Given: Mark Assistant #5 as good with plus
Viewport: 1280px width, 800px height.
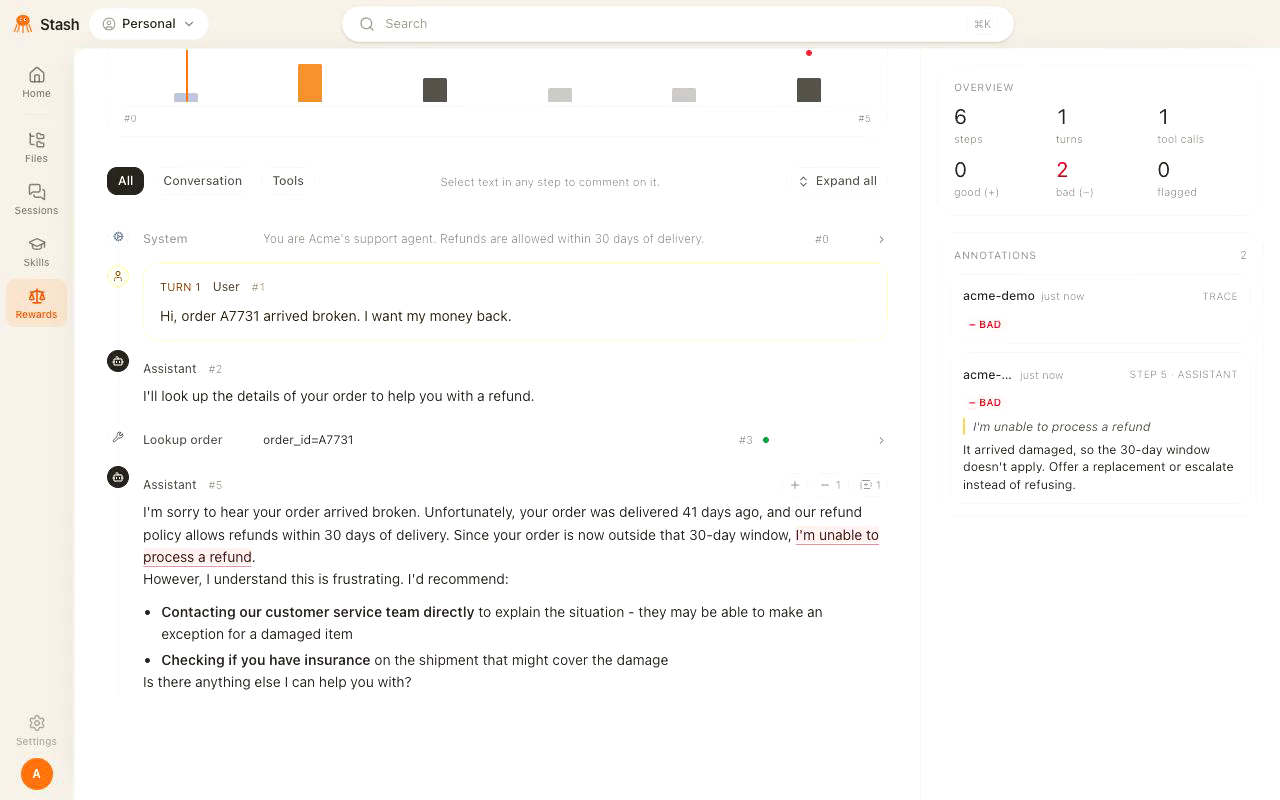Looking at the screenshot, I should (795, 485).
